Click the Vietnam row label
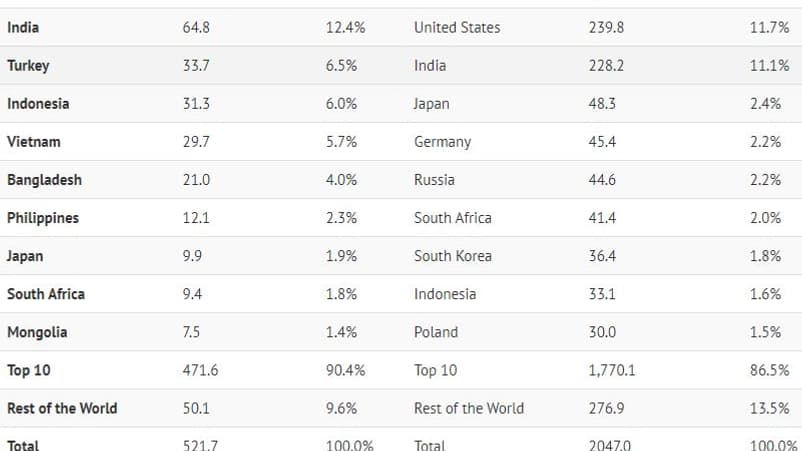 34,142
